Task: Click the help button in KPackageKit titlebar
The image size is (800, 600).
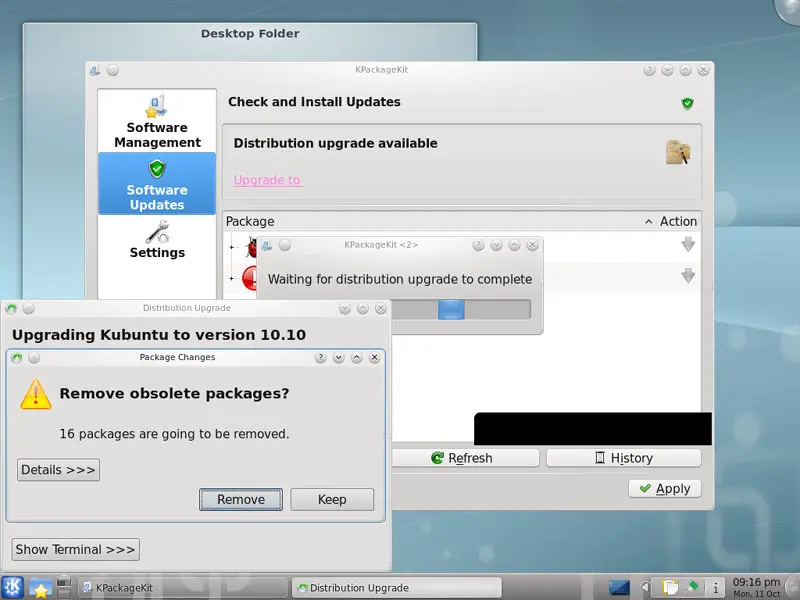Action: tap(649, 70)
